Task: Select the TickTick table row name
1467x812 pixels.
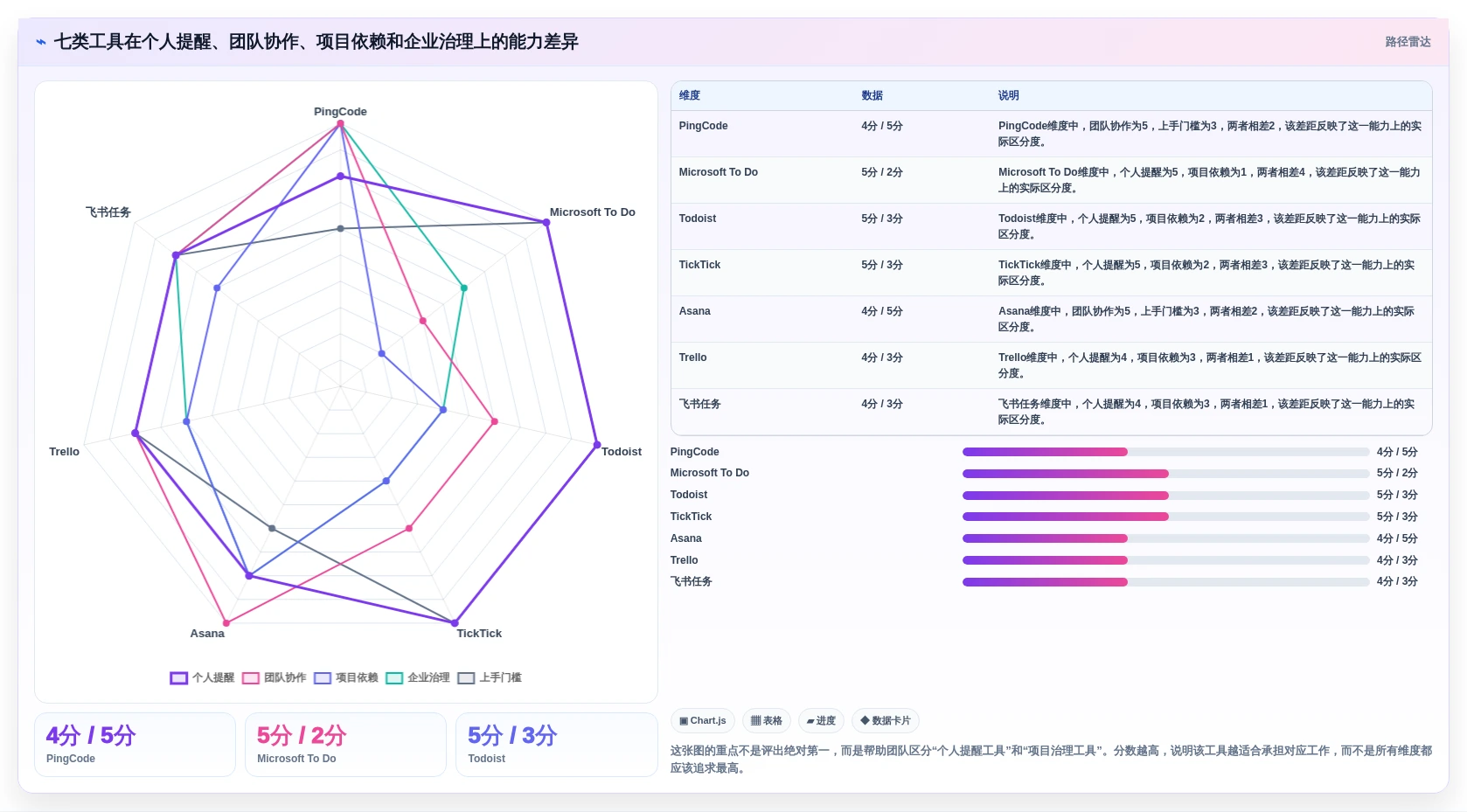Action: [x=699, y=265]
